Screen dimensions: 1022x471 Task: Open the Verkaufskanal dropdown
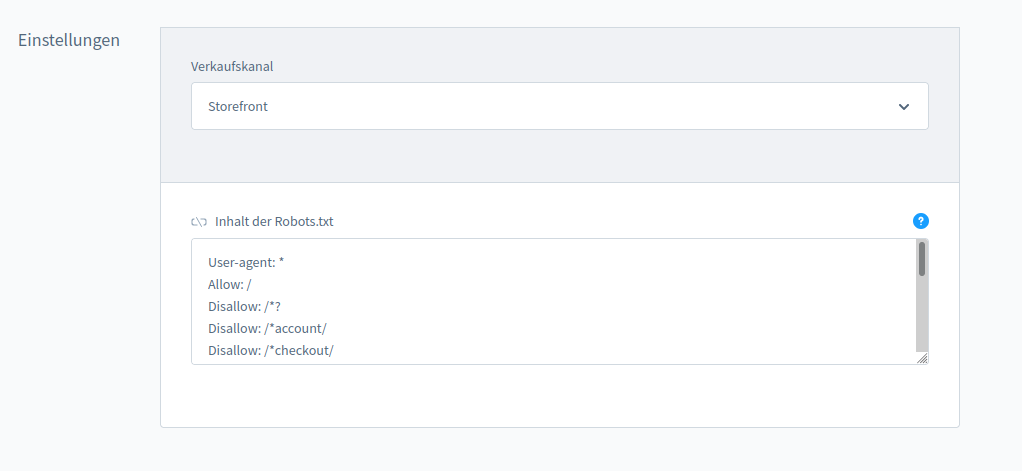559,106
